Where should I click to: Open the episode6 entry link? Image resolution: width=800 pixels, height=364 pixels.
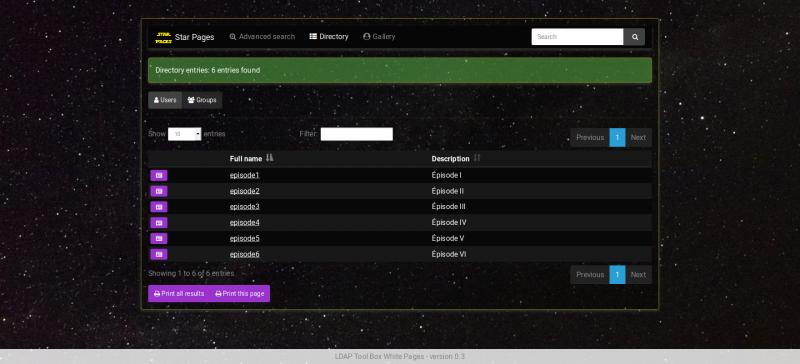(244, 254)
